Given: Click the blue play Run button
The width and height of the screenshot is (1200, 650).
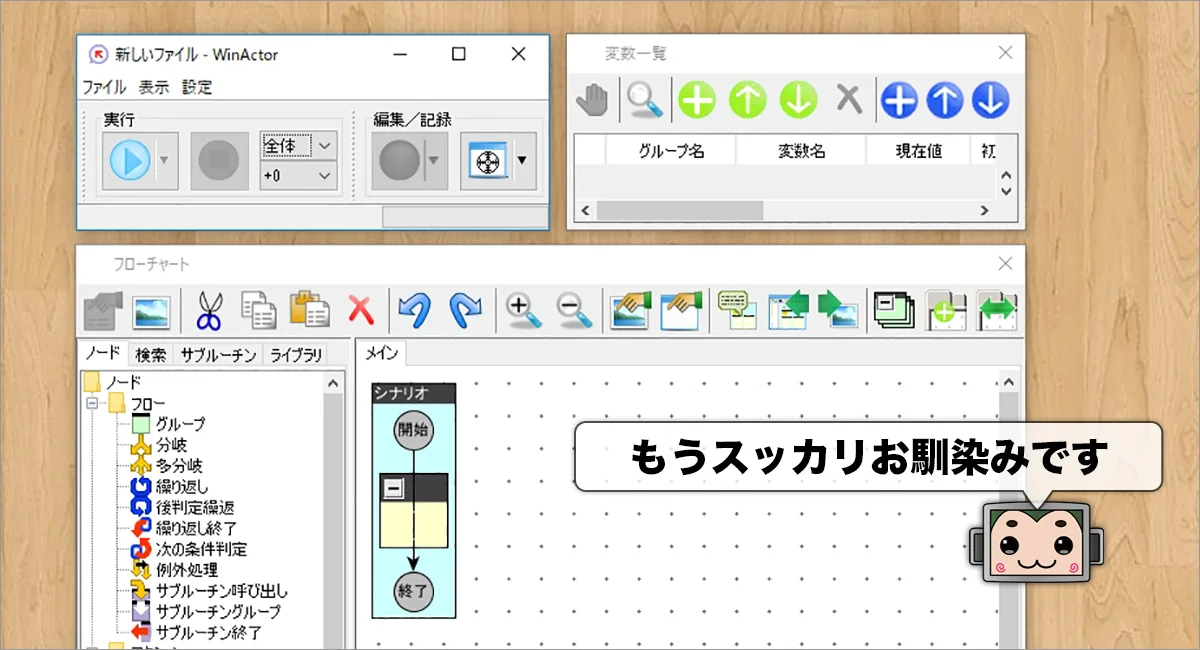Looking at the screenshot, I should point(130,160).
